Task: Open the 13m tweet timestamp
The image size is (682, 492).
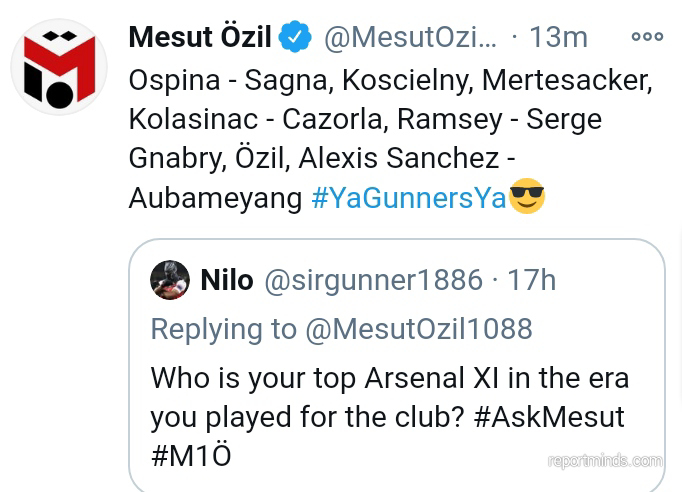Action: point(558,37)
